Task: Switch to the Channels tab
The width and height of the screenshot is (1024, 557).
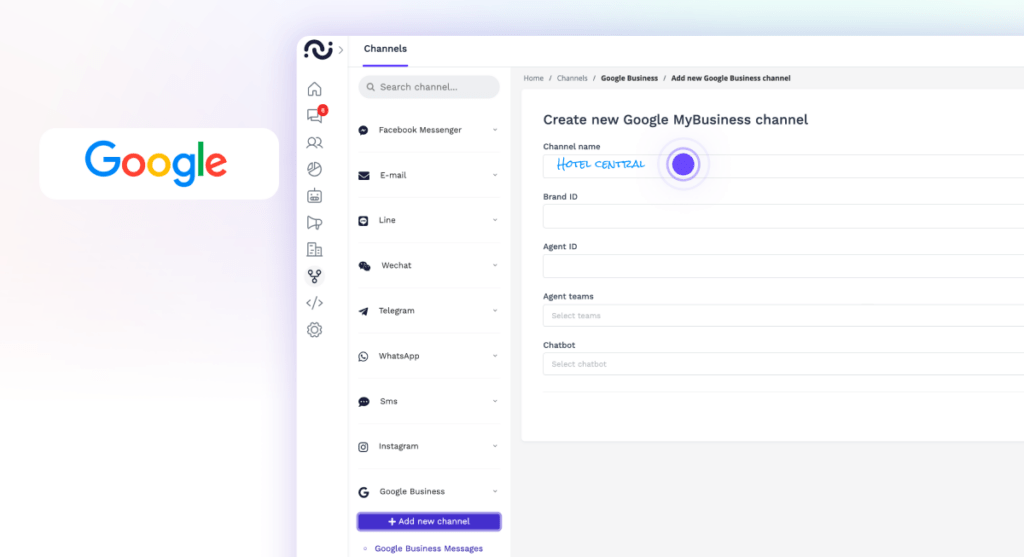Action: [x=385, y=49]
